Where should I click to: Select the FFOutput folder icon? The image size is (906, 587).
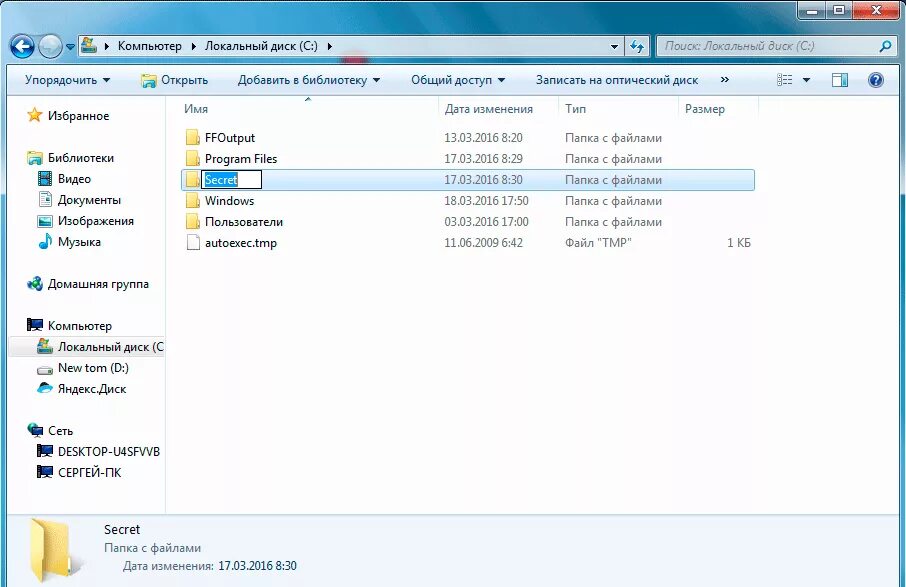[x=193, y=138]
